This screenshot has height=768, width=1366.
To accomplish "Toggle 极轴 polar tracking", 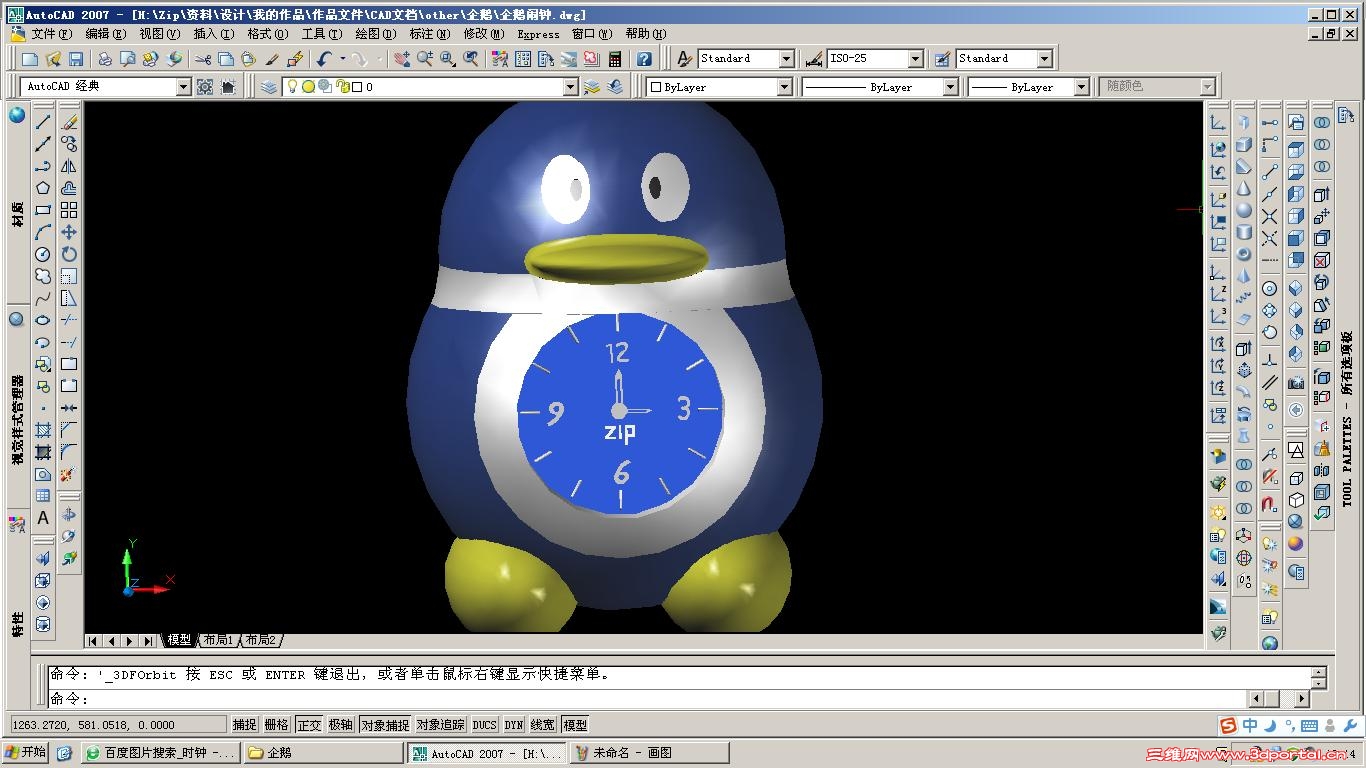I will [341, 725].
